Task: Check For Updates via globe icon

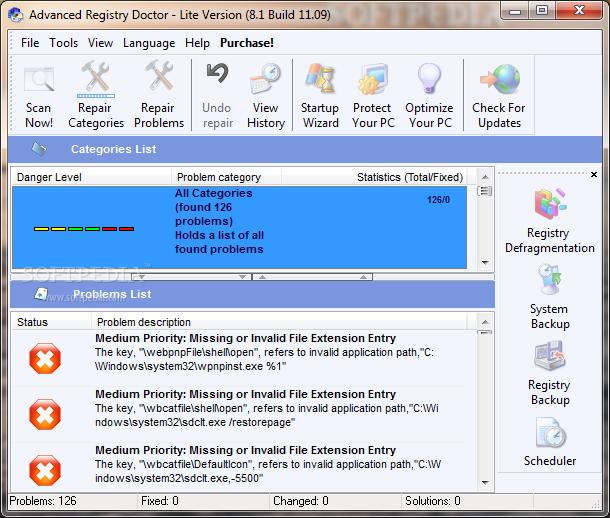Action: tap(498, 96)
